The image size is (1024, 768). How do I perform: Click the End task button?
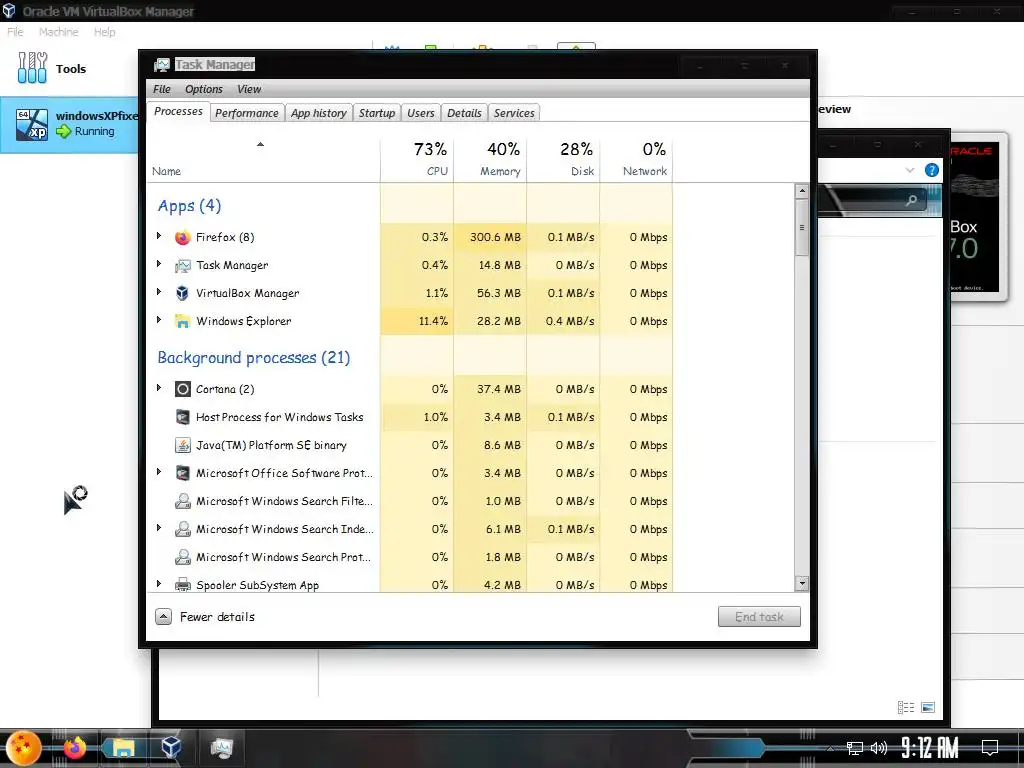click(759, 616)
